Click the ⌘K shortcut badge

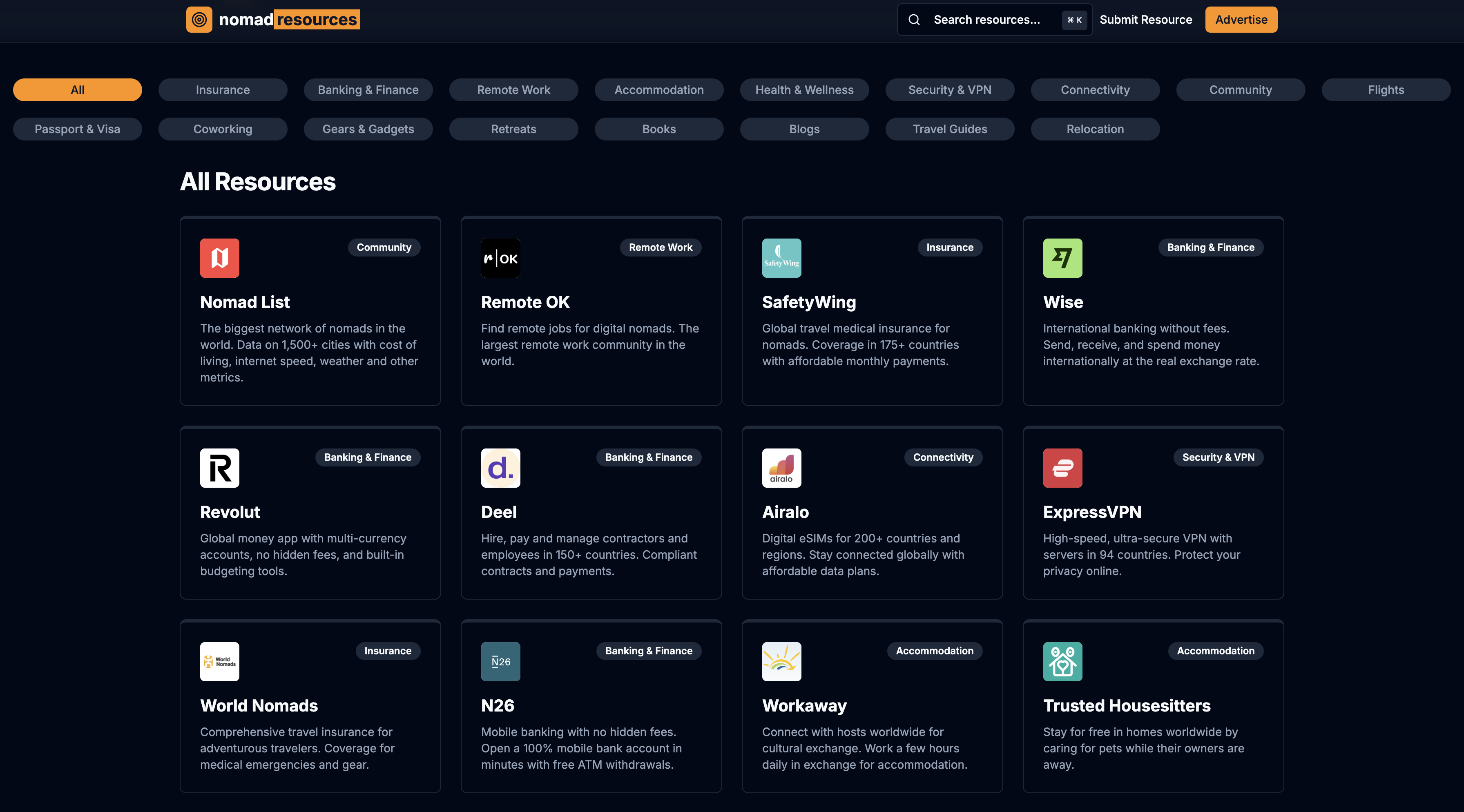(x=1074, y=20)
